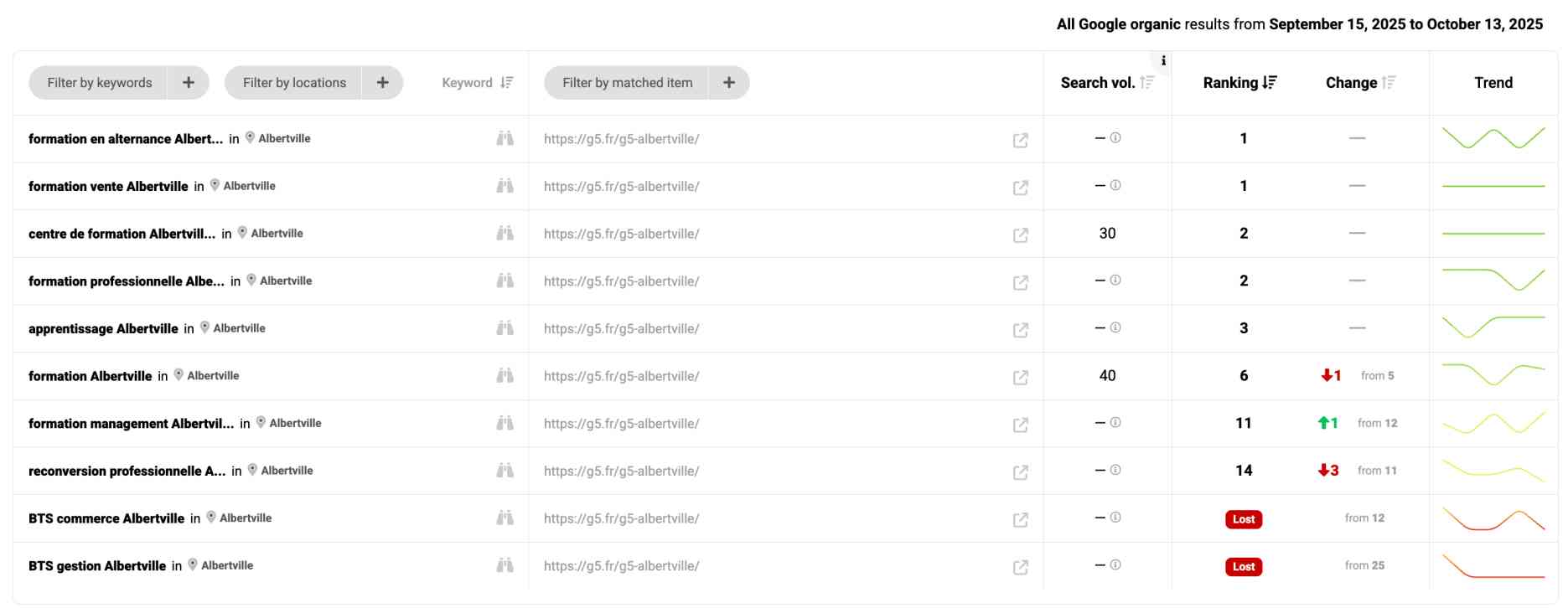Open Filter by keywords button

coord(99,83)
